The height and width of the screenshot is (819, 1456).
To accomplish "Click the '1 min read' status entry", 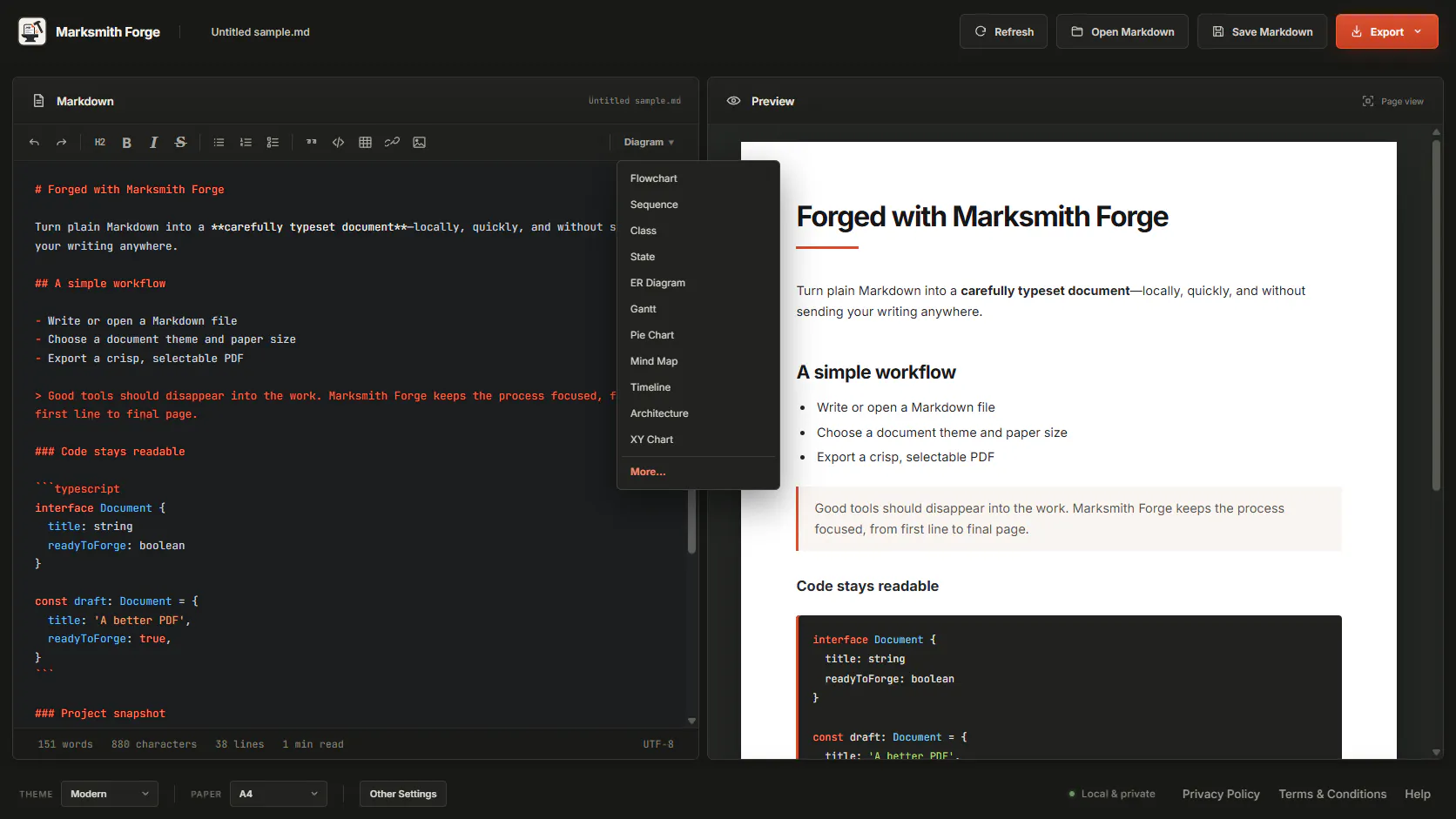I will (x=313, y=744).
